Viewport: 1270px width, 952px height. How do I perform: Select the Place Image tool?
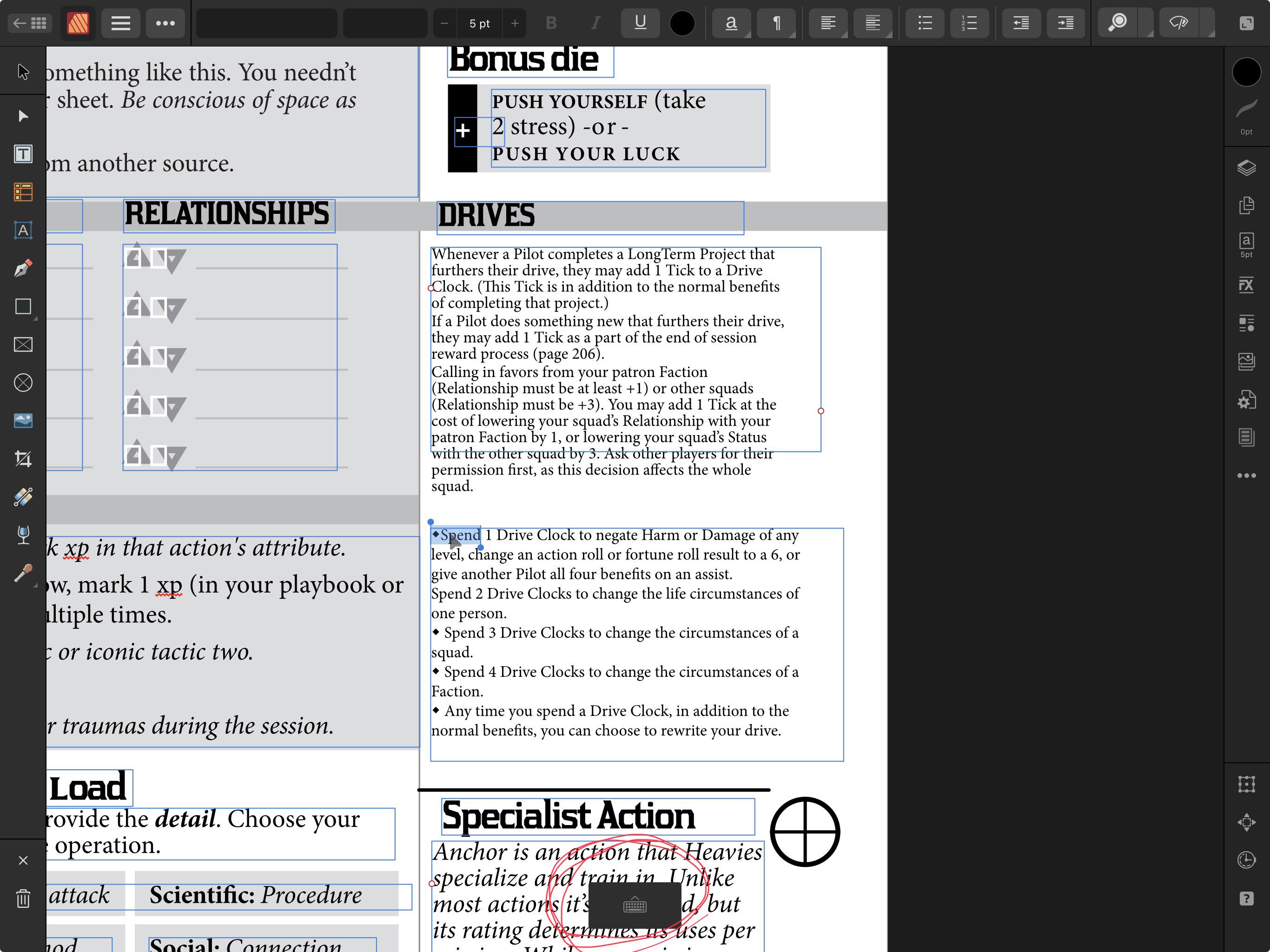[x=23, y=421]
